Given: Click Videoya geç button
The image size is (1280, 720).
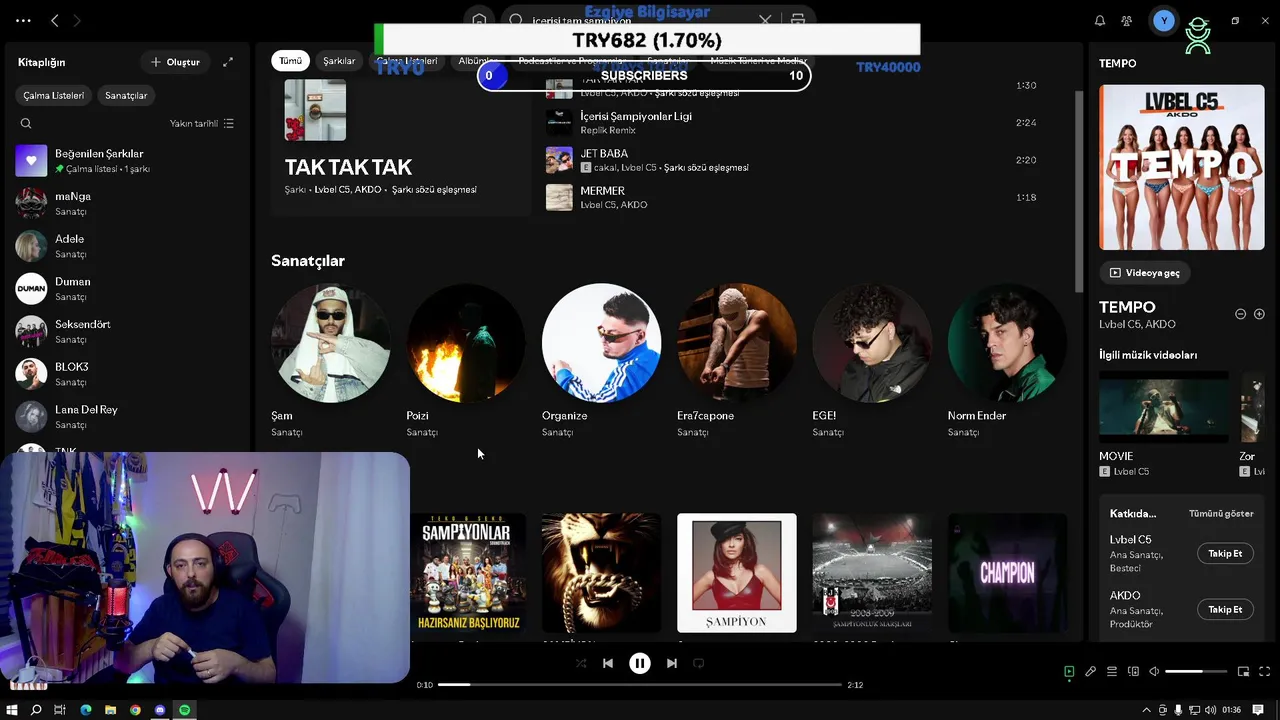Looking at the screenshot, I should point(1145,272).
